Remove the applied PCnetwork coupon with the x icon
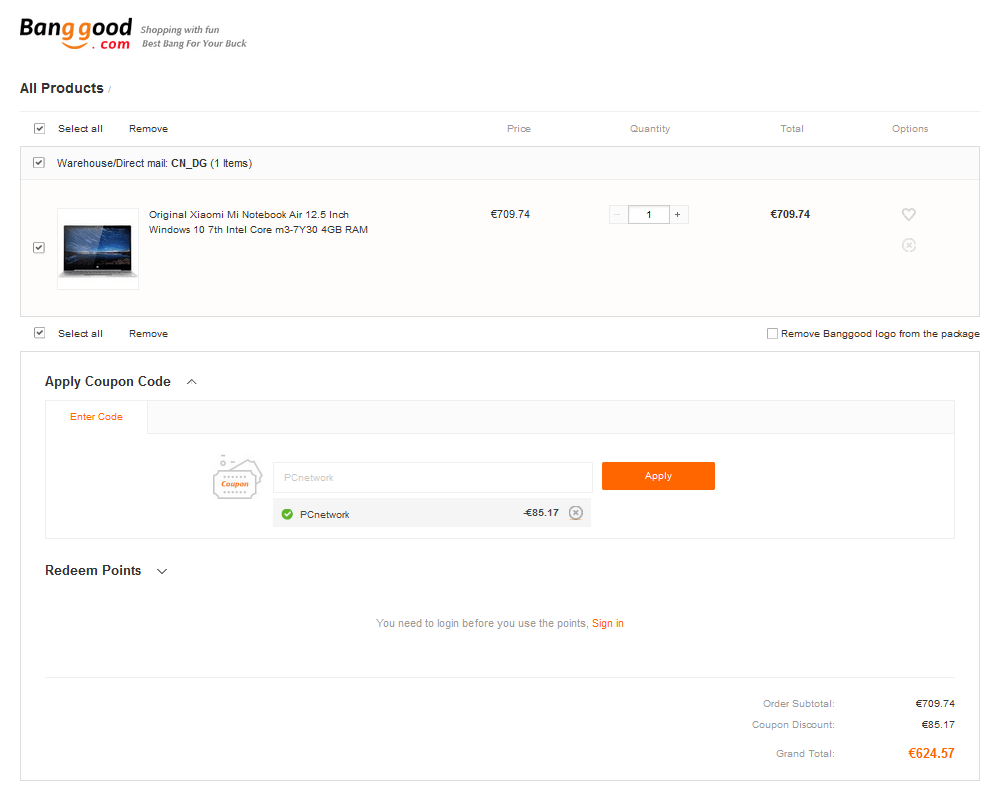This screenshot has height=788, width=991. (x=575, y=512)
